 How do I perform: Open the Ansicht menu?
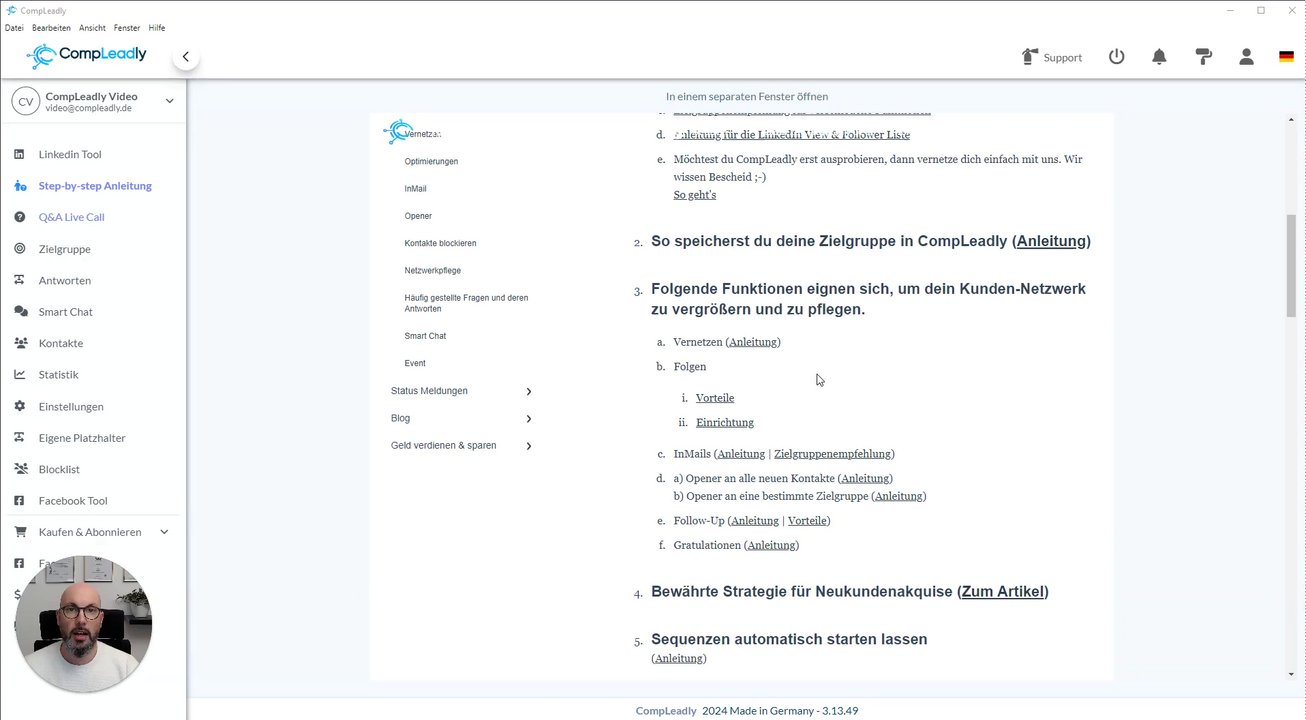pos(92,28)
